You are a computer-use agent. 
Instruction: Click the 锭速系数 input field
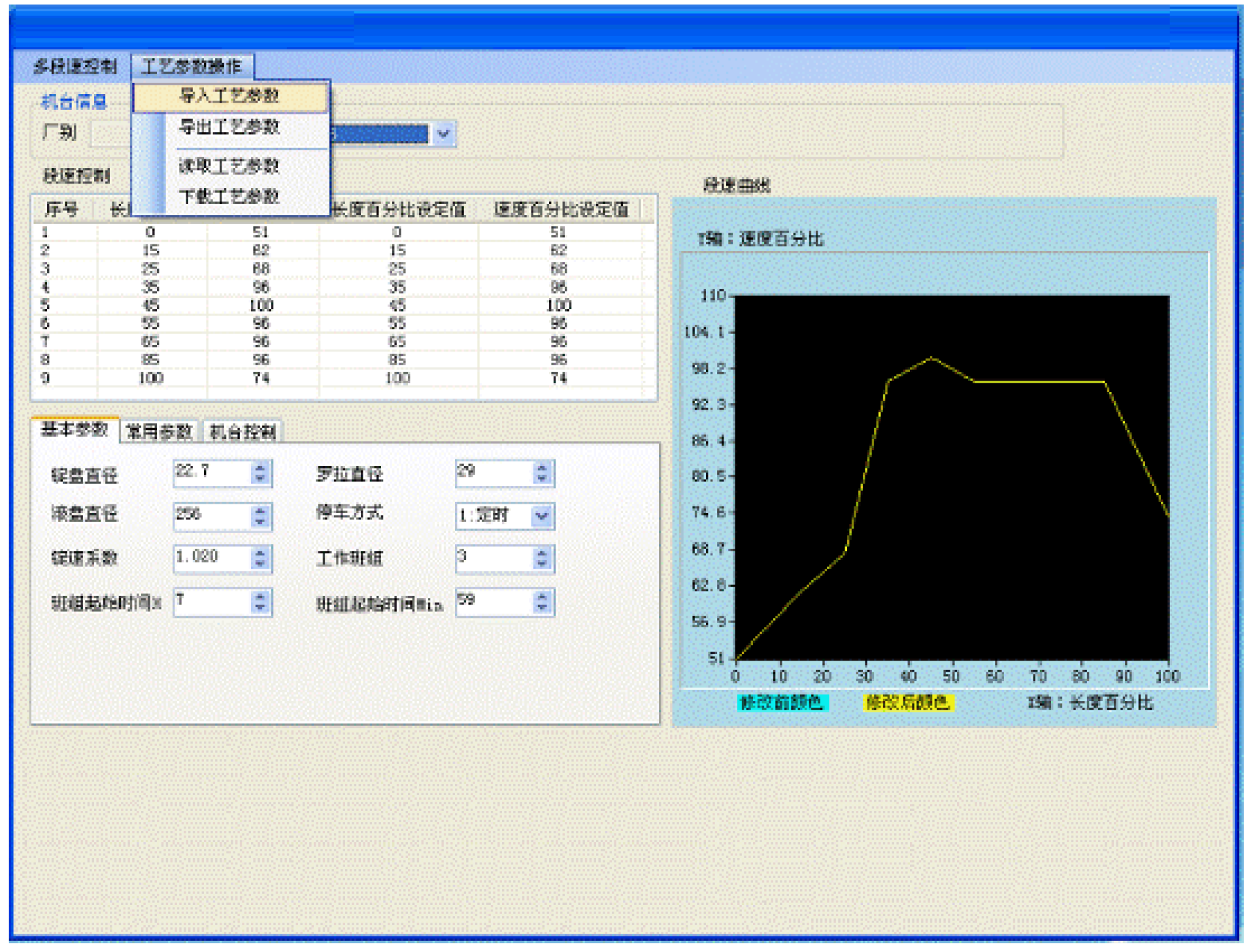click(x=212, y=558)
